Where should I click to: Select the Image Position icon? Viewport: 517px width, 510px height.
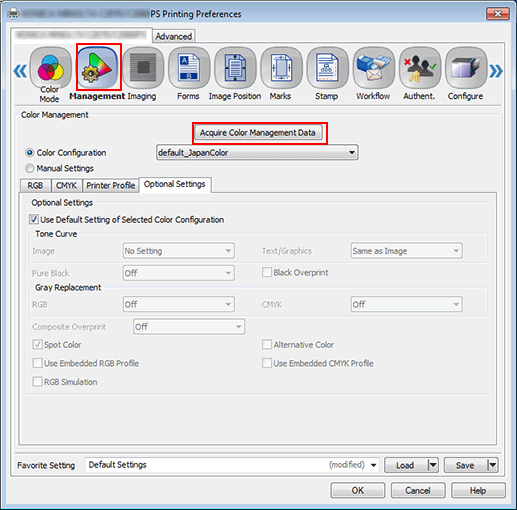click(x=235, y=68)
